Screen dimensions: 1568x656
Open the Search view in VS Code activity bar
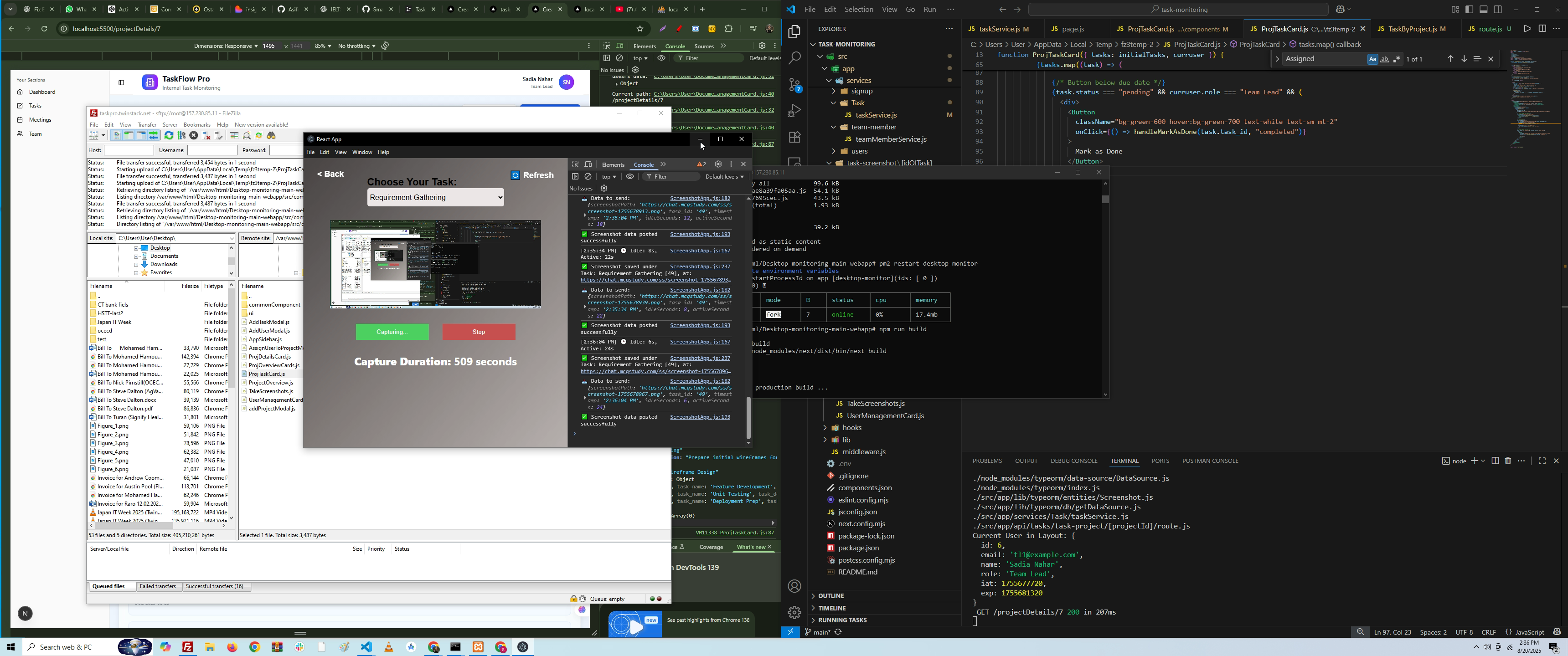pyautogui.click(x=794, y=58)
